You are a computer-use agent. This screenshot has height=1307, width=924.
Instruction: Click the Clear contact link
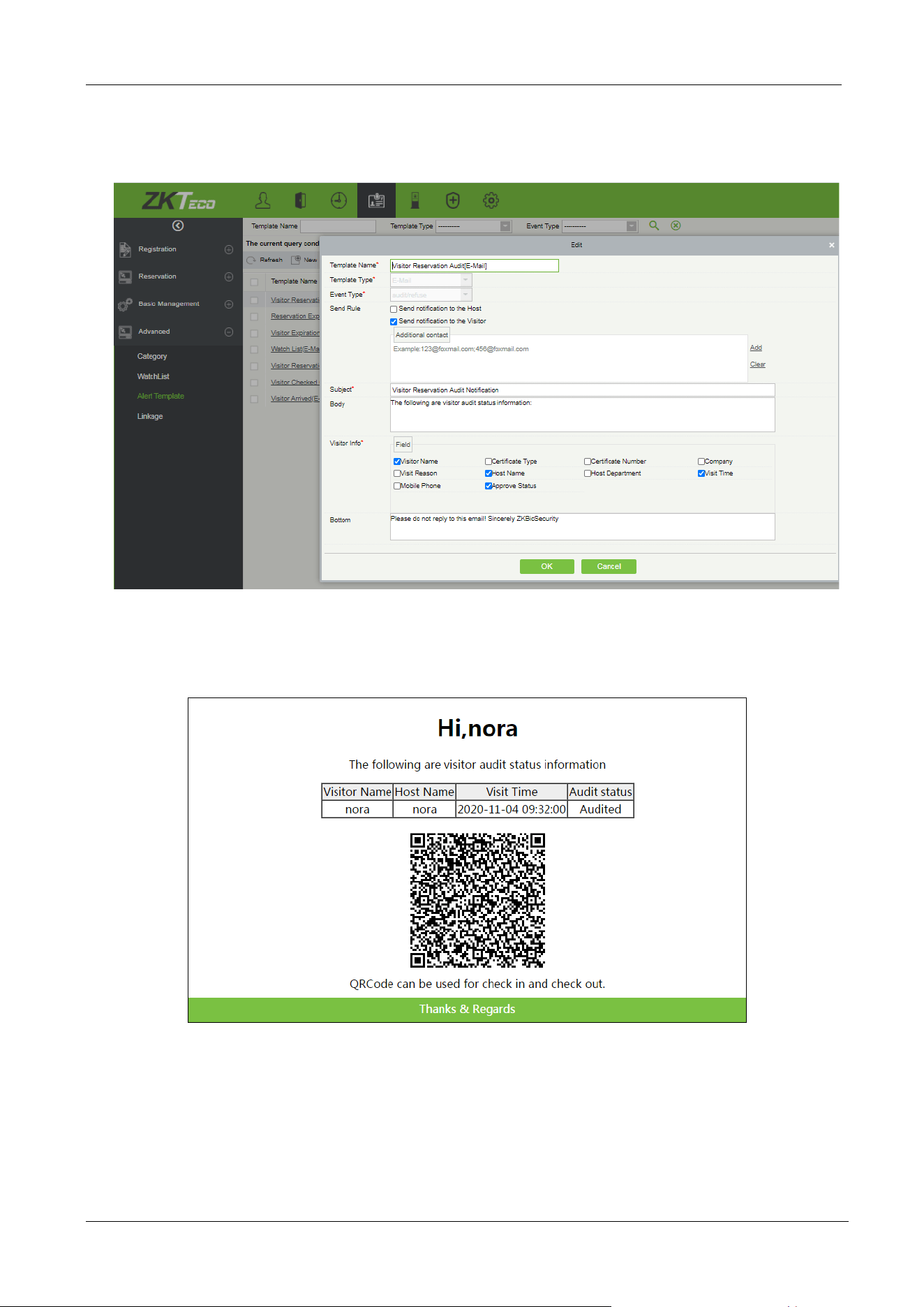(x=758, y=364)
